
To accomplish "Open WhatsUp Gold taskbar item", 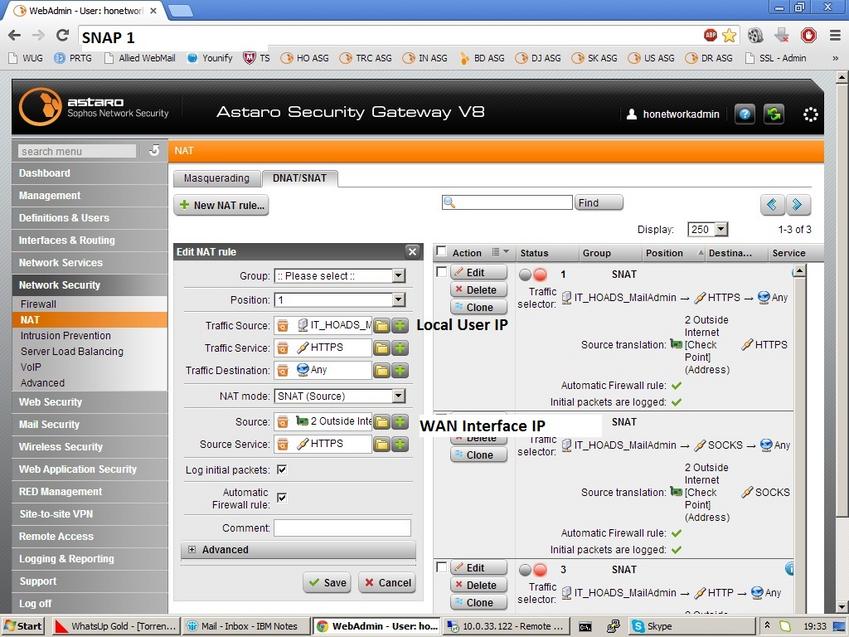I will coord(116,626).
